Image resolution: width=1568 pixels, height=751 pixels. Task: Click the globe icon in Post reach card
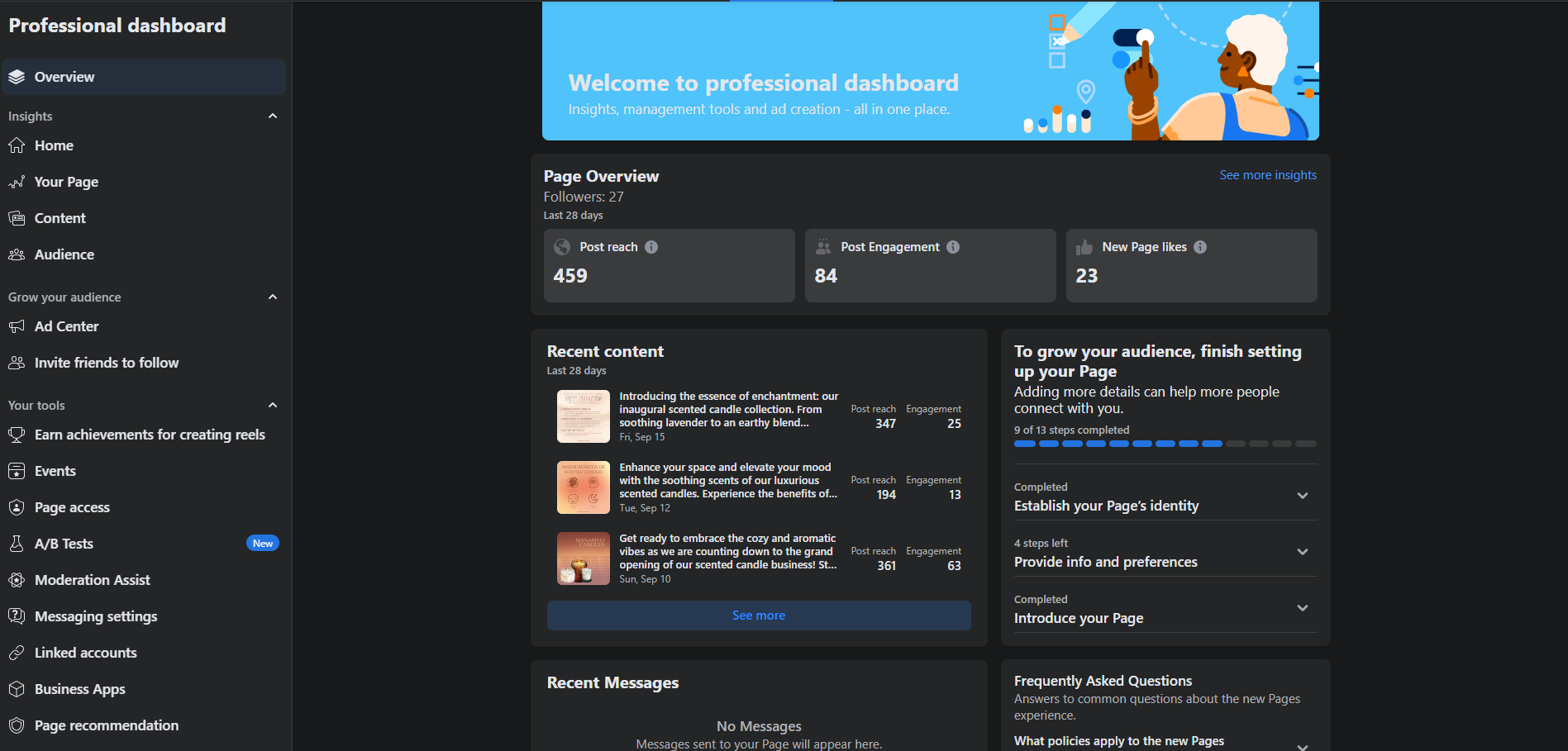point(562,247)
